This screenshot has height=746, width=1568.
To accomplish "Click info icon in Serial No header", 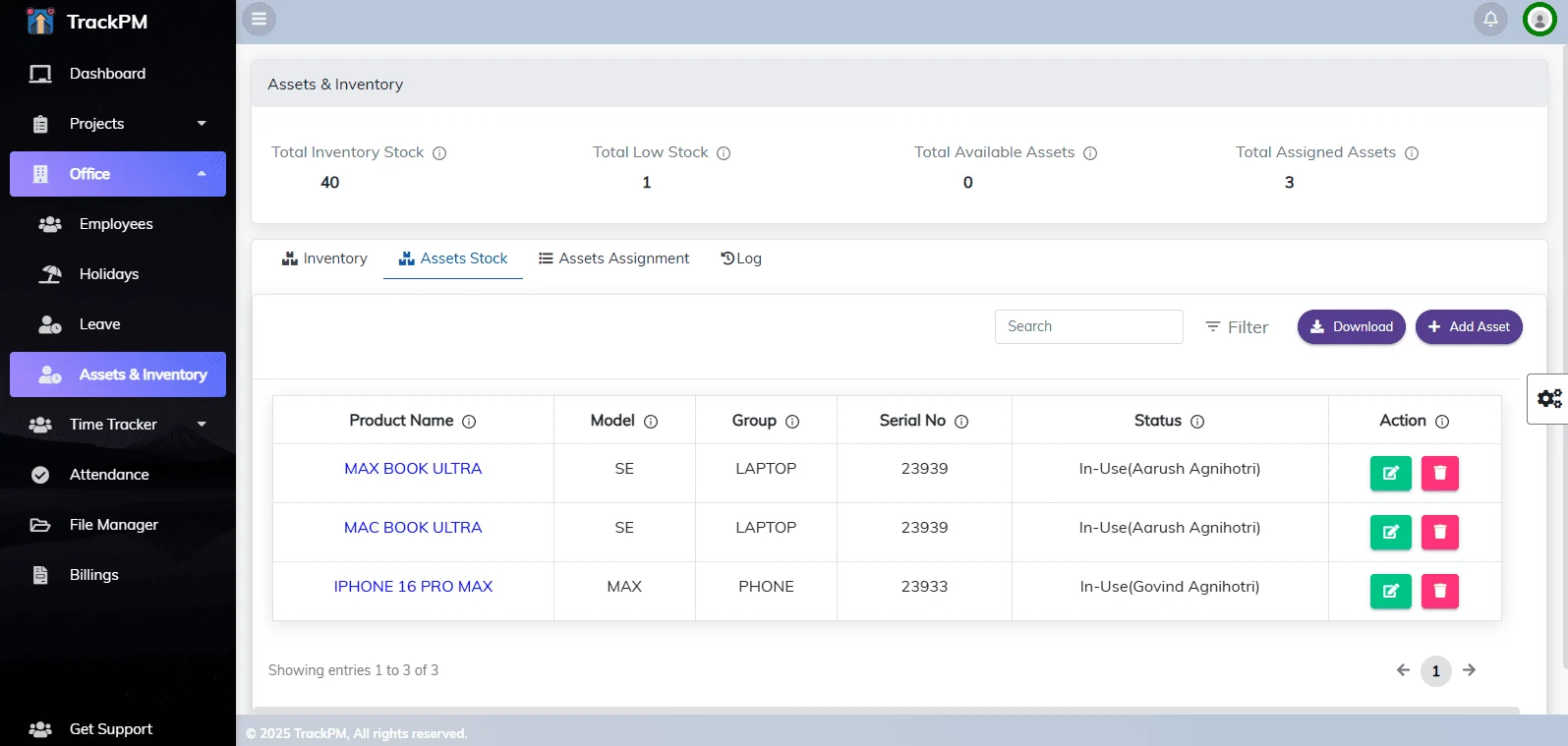I will click(x=961, y=422).
